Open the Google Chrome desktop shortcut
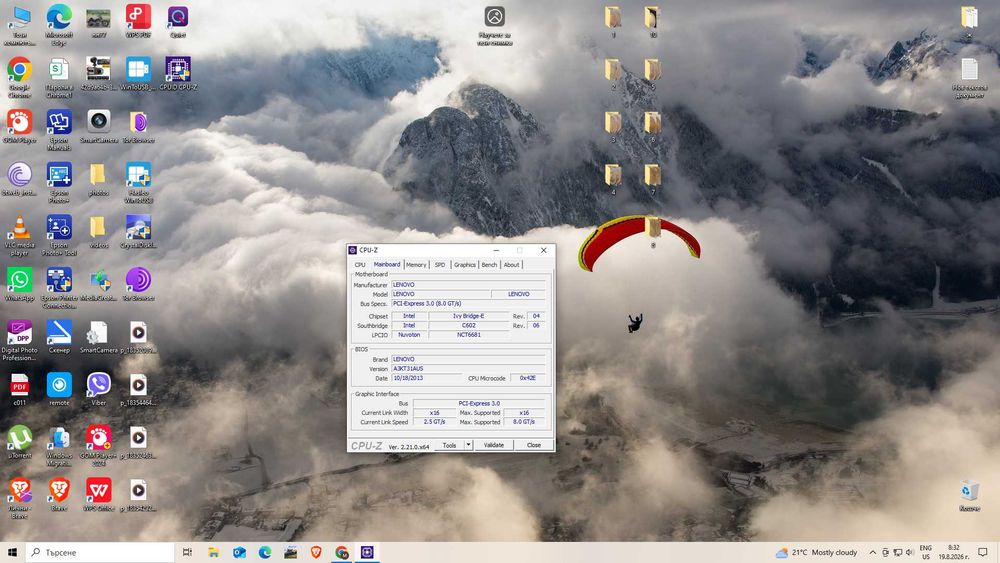The height and width of the screenshot is (563, 1000). pos(19,78)
